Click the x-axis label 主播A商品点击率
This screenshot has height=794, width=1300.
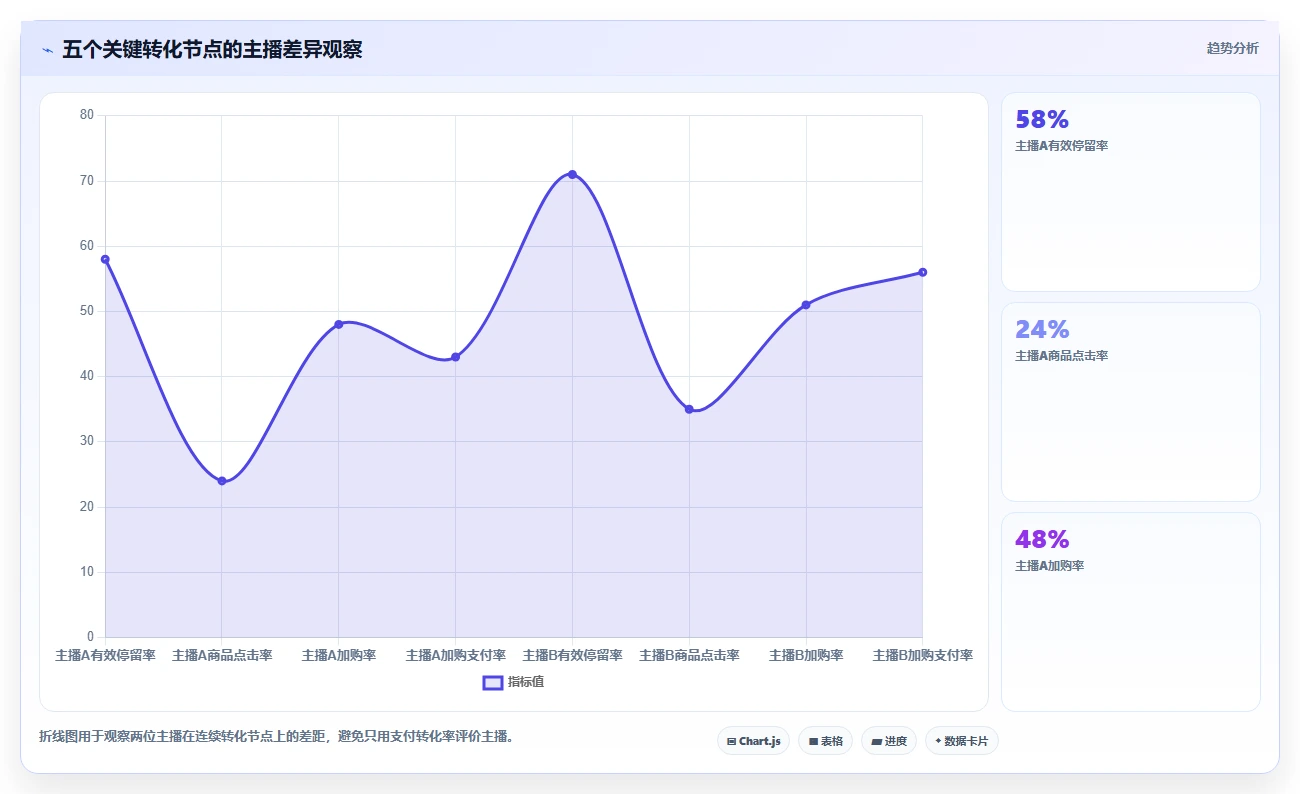pos(222,656)
